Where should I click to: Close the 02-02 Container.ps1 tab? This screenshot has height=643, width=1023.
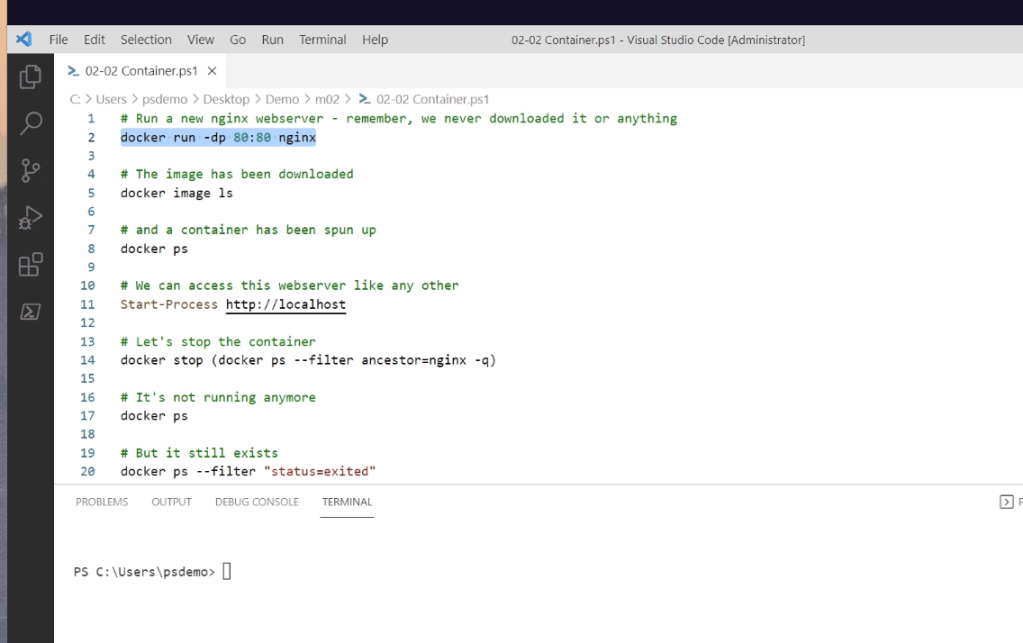(x=212, y=71)
